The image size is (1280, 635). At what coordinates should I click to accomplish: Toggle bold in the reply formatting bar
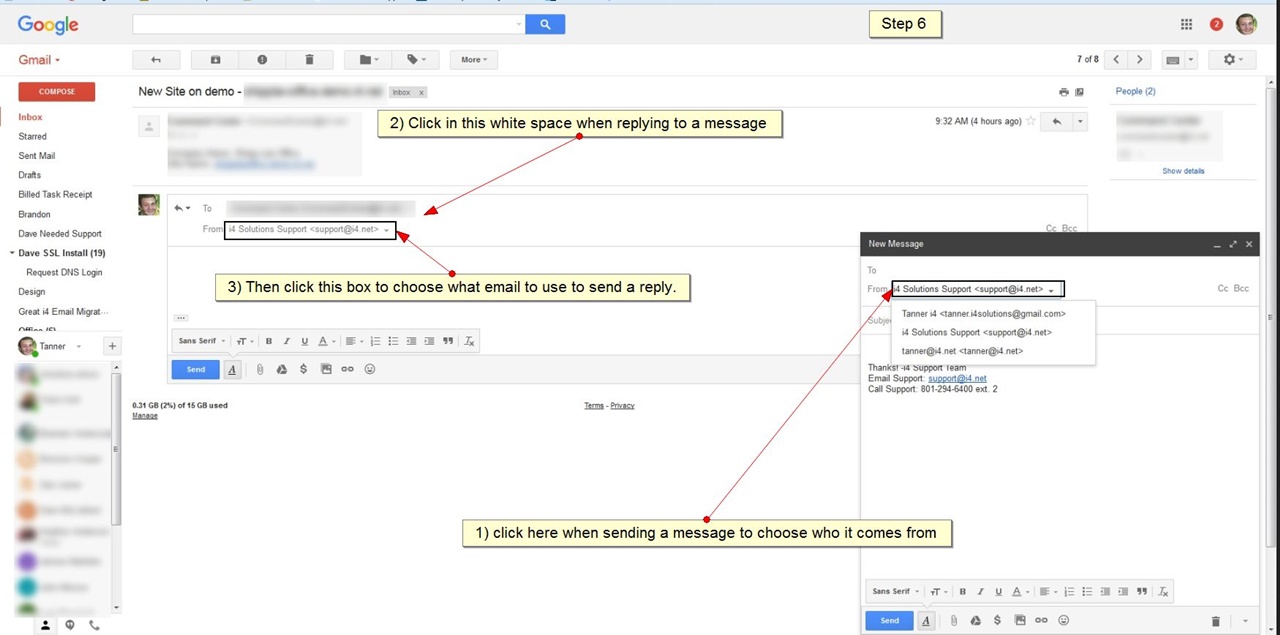268,341
